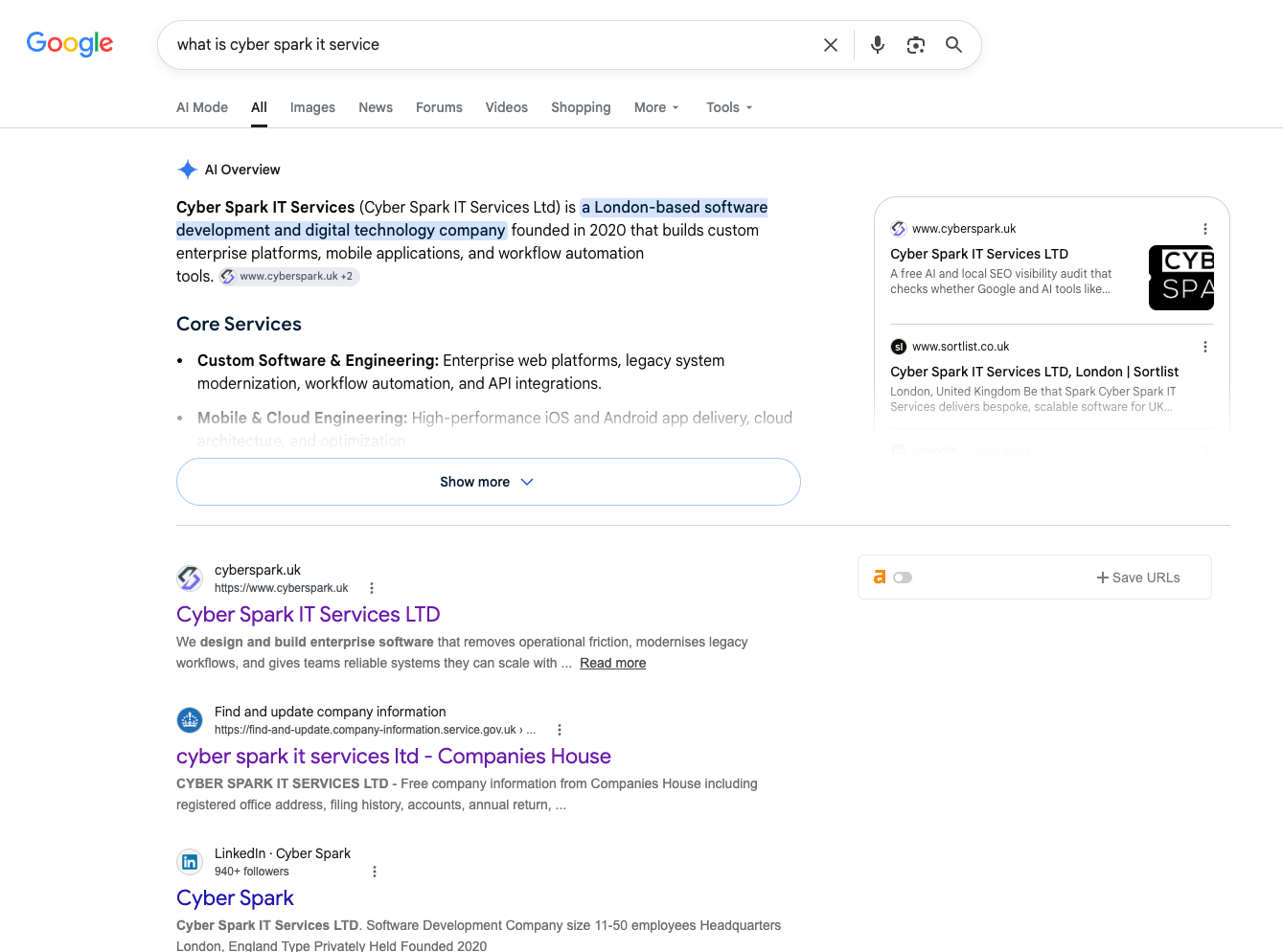The image size is (1283, 952).
Task: Click the https://www.cyberspark.uk URL text
Action: pyautogui.click(x=282, y=588)
